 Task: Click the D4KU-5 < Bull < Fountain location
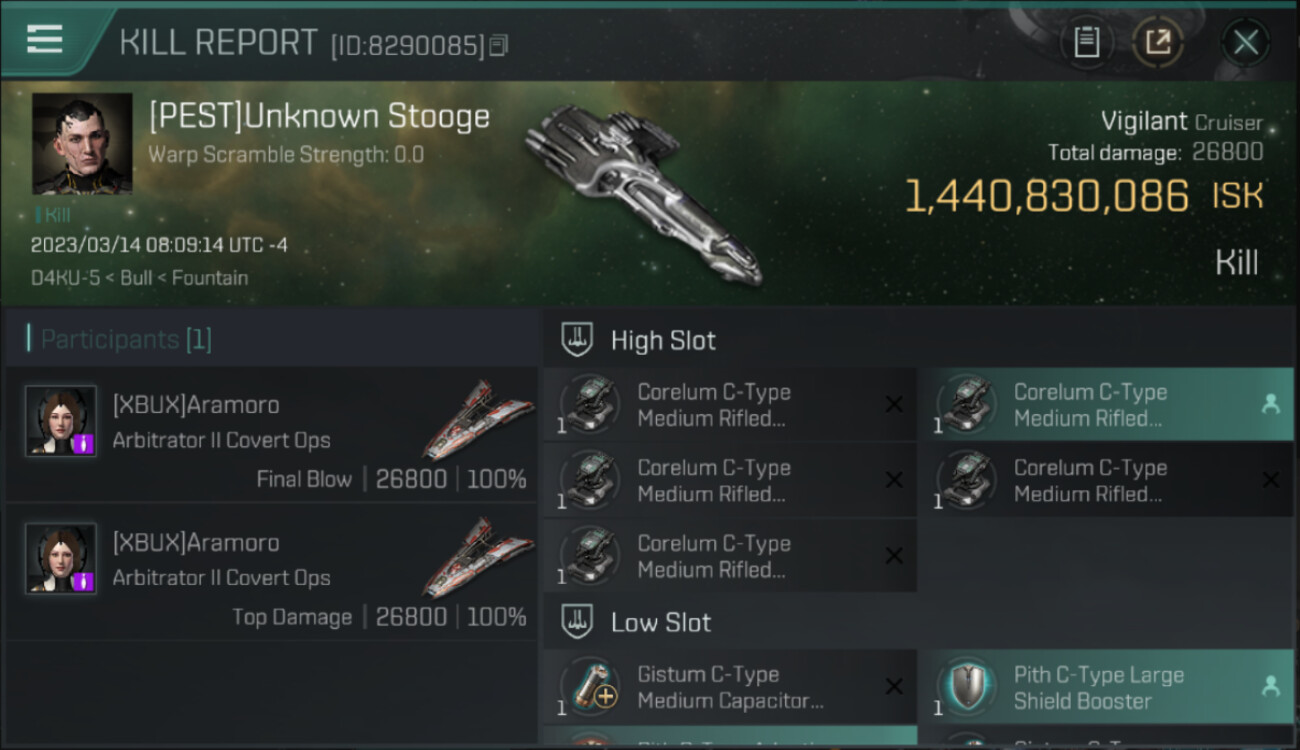pyautogui.click(x=139, y=277)
